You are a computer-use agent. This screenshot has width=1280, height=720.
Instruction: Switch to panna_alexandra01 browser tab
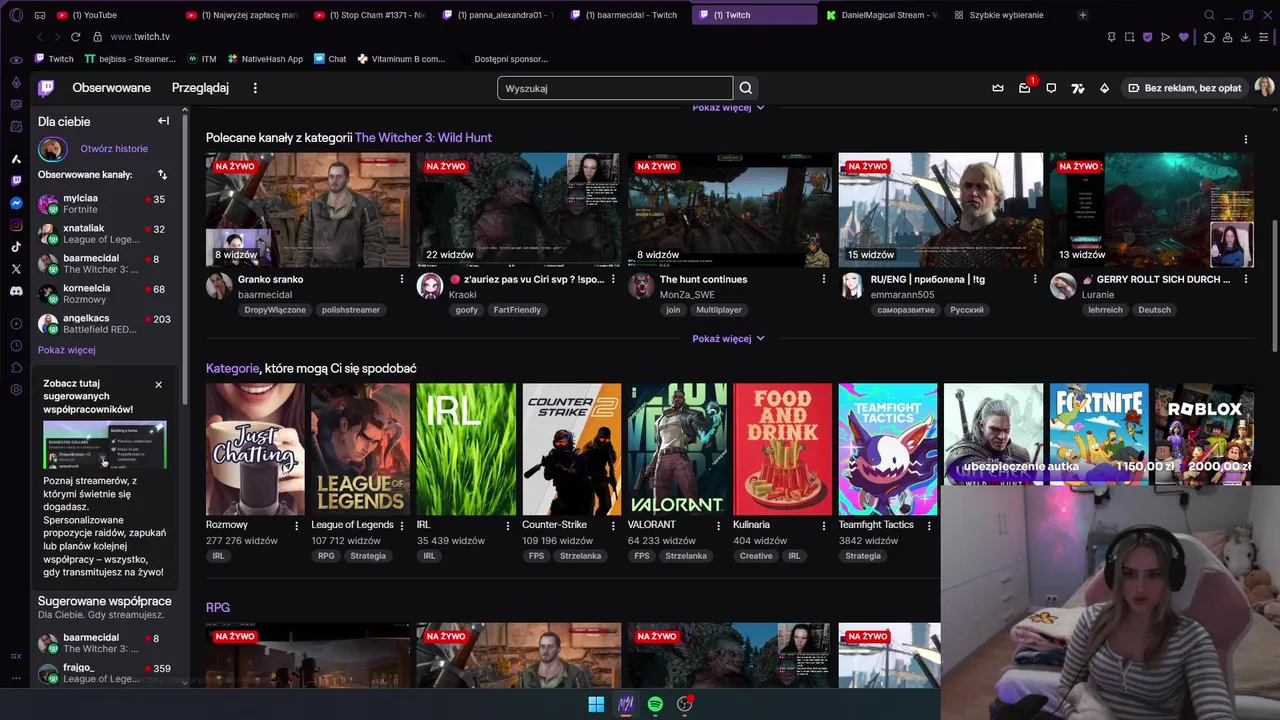point(497,15)
